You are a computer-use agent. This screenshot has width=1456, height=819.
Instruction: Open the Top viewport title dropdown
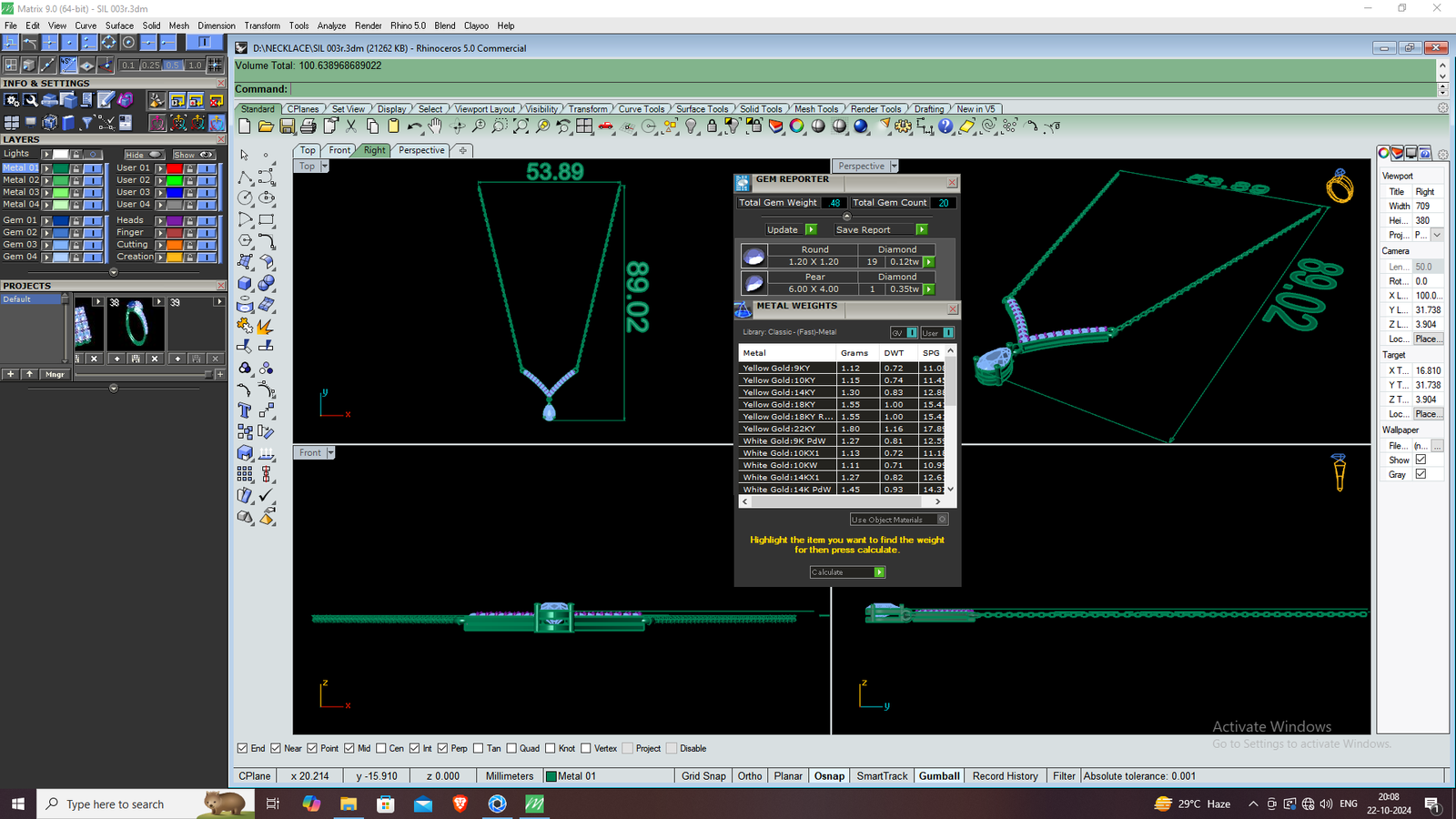324,167
